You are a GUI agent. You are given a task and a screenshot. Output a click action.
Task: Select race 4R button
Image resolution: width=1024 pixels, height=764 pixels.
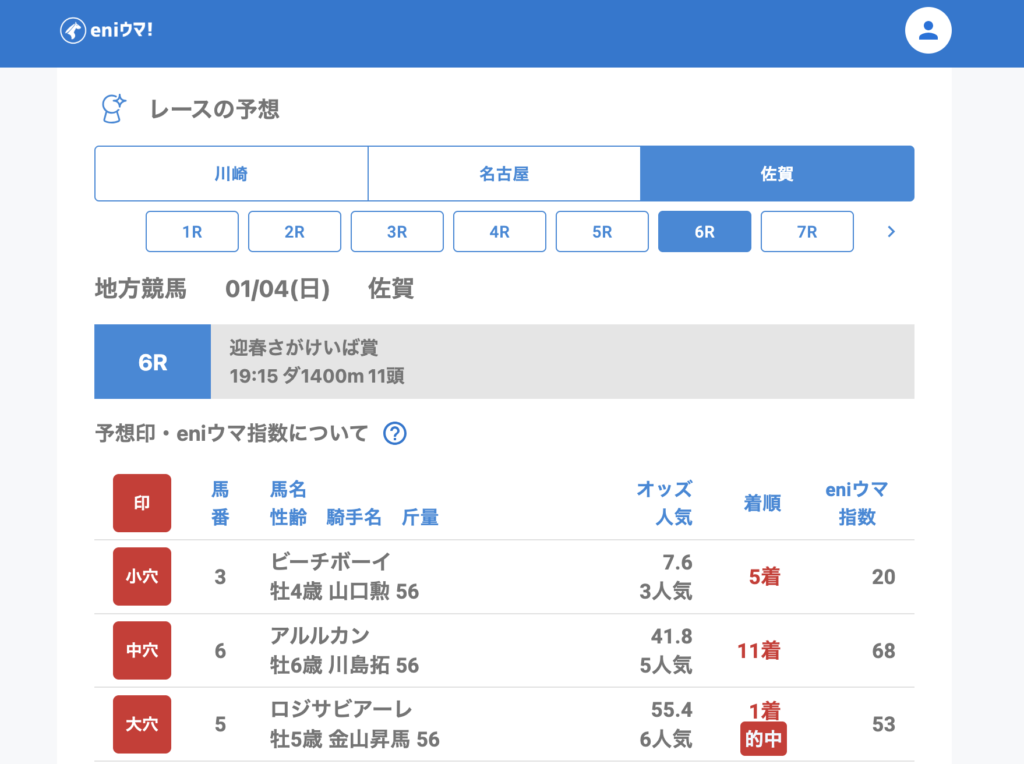pyautogui.click(x=499, y=232)
